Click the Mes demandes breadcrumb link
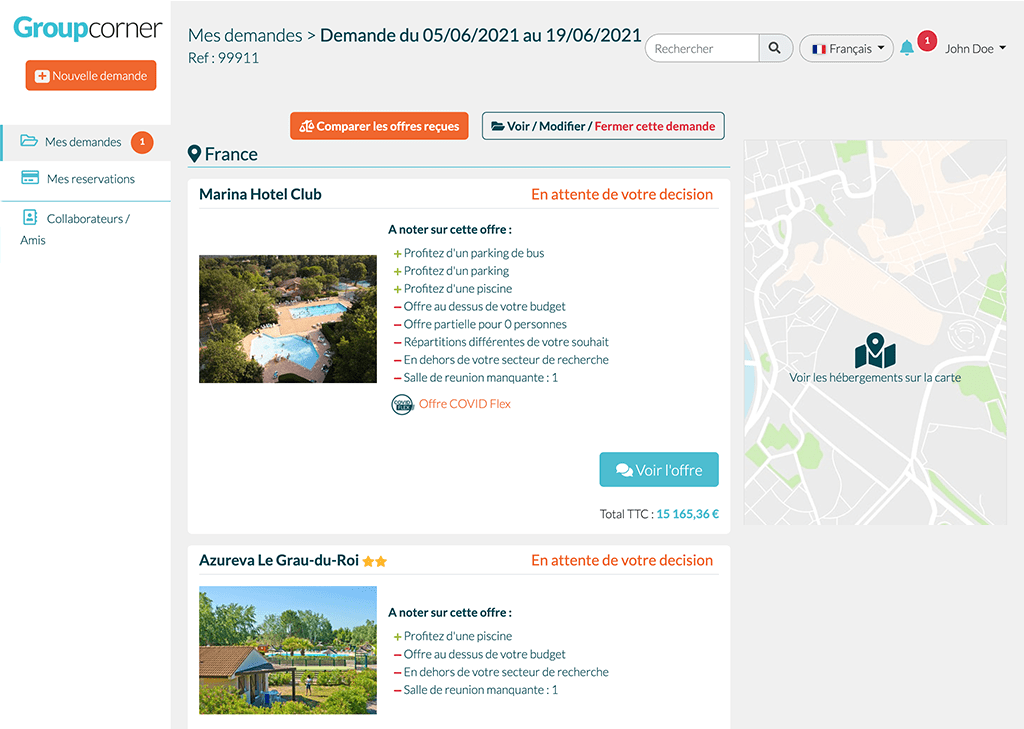Screen dimensions: 1024x729 pos(245,35)
